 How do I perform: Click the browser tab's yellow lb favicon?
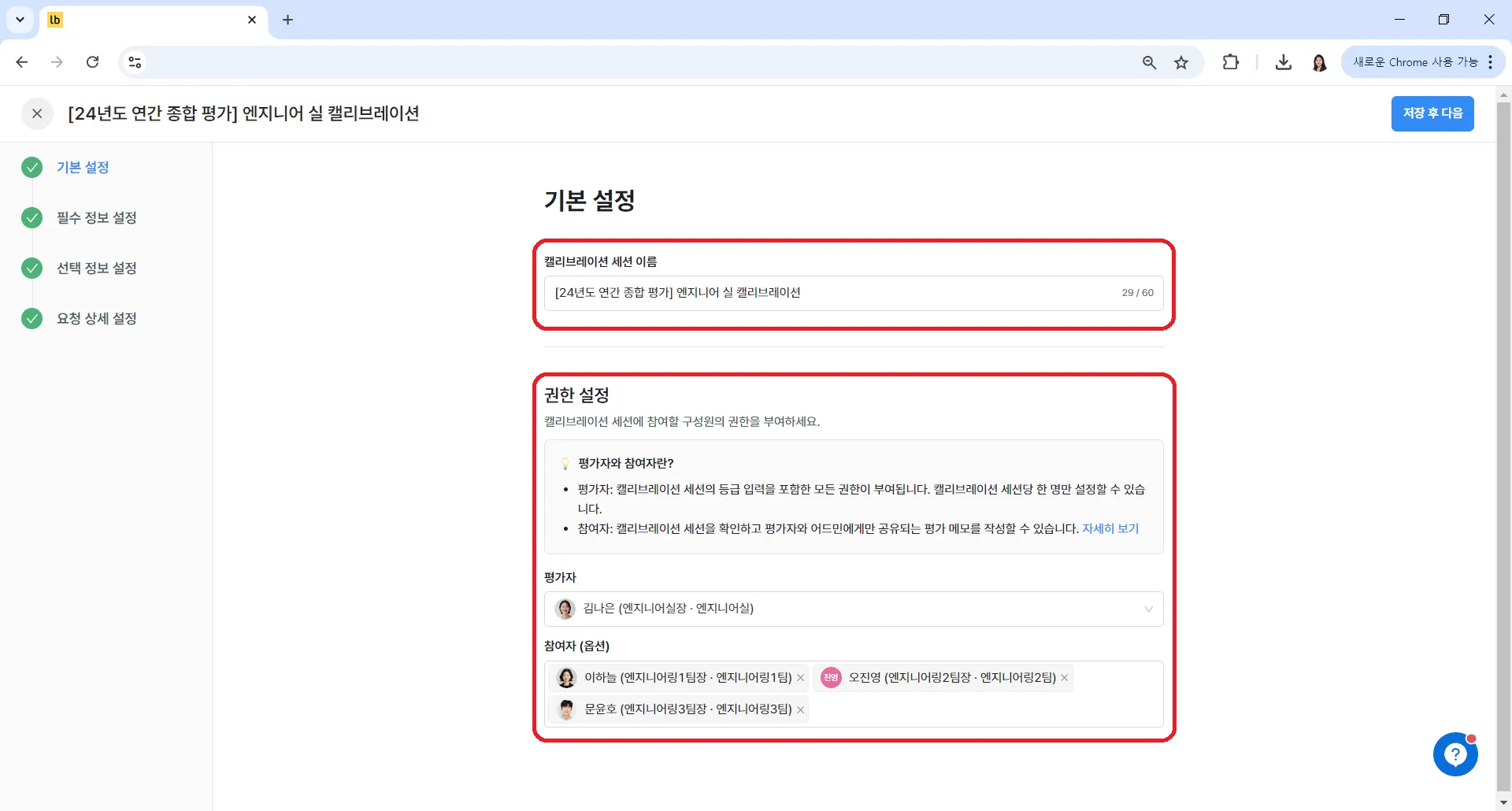[x=55, y=20]
